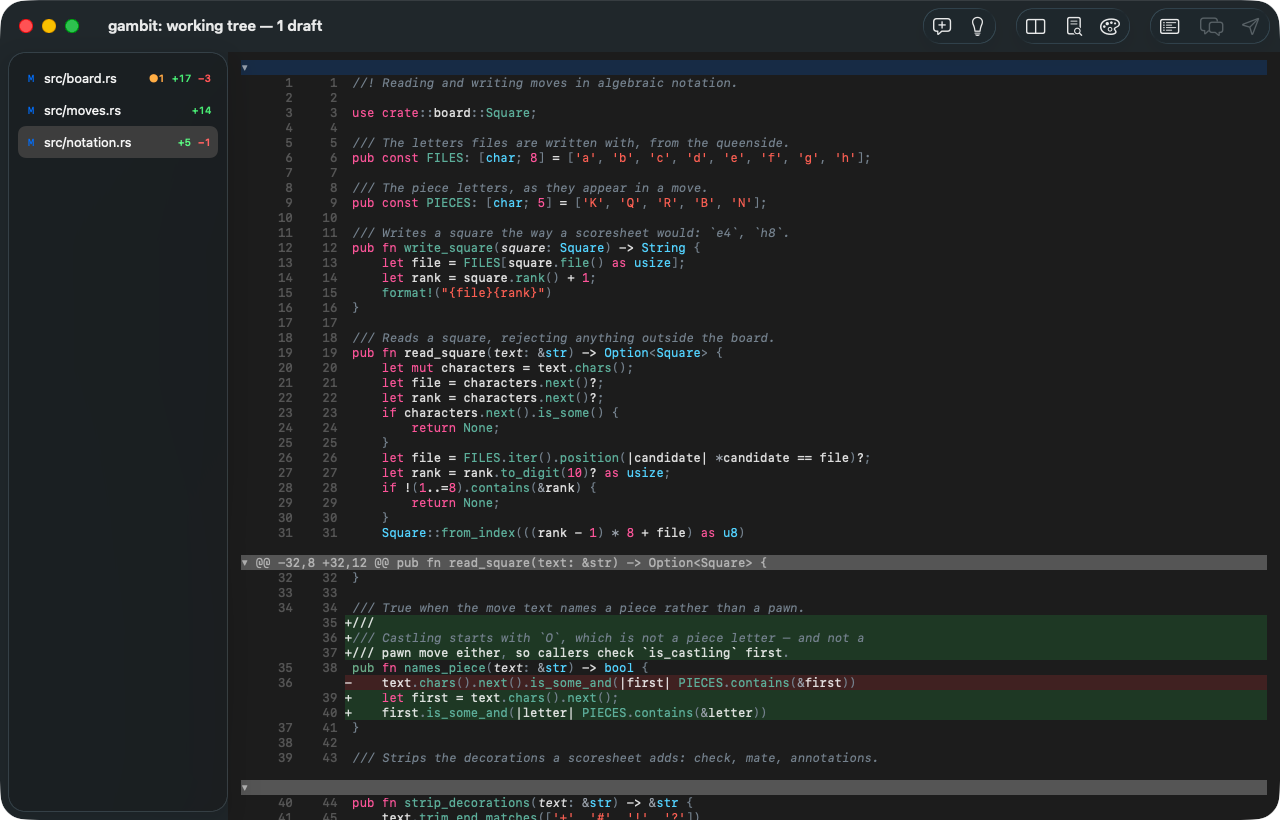Click the "+14" additions count for moves.rs
The width and height of the screenshot is (1280, 820).
[201, 110]
